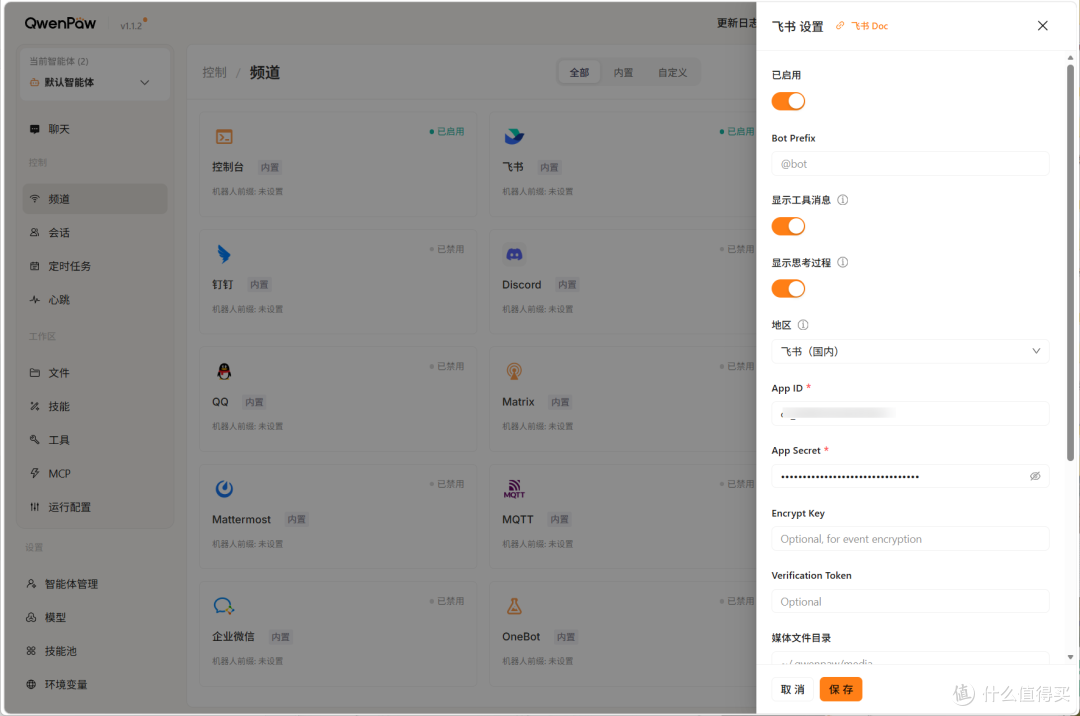Screen dimensions: 1080x716
Task: Toggle the 已启用 switch off
Action: tap(788, 101)
